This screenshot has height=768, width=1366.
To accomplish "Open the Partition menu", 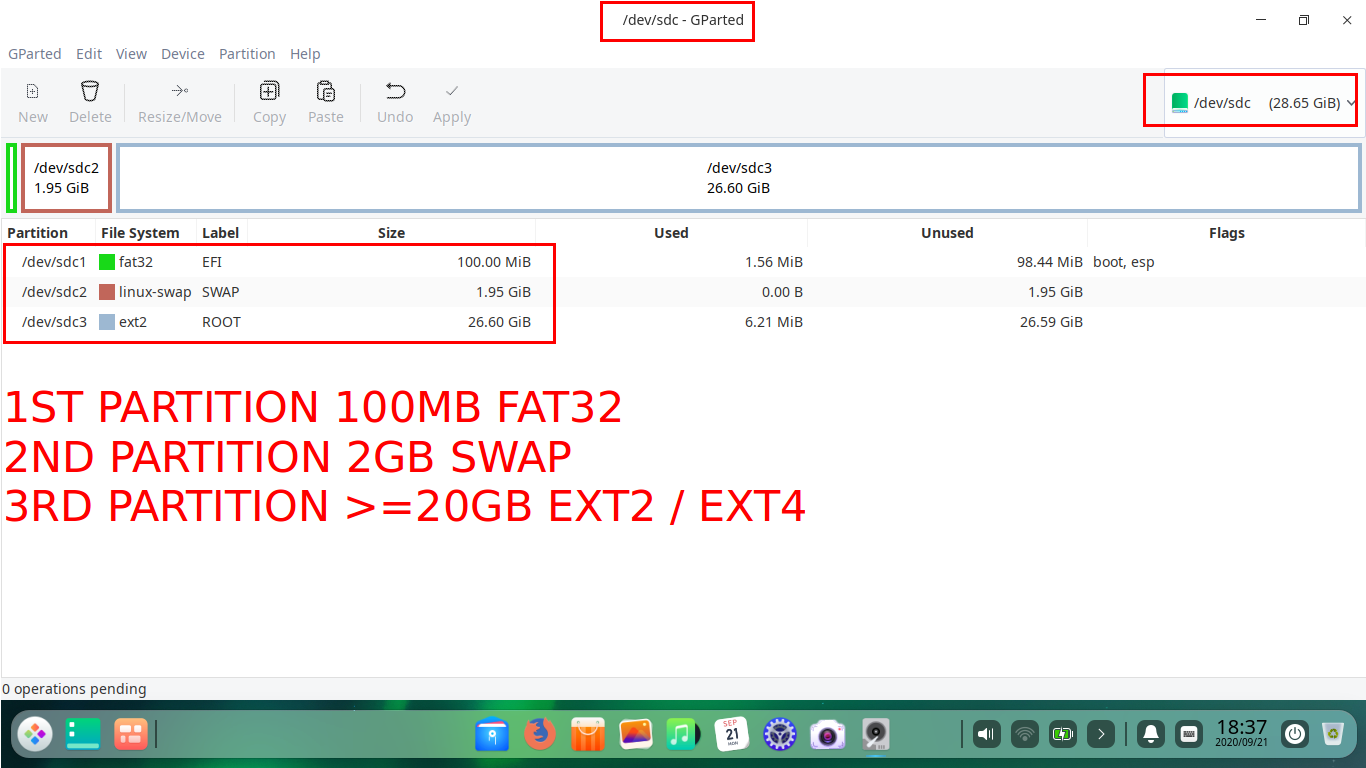I will [247, 54].
